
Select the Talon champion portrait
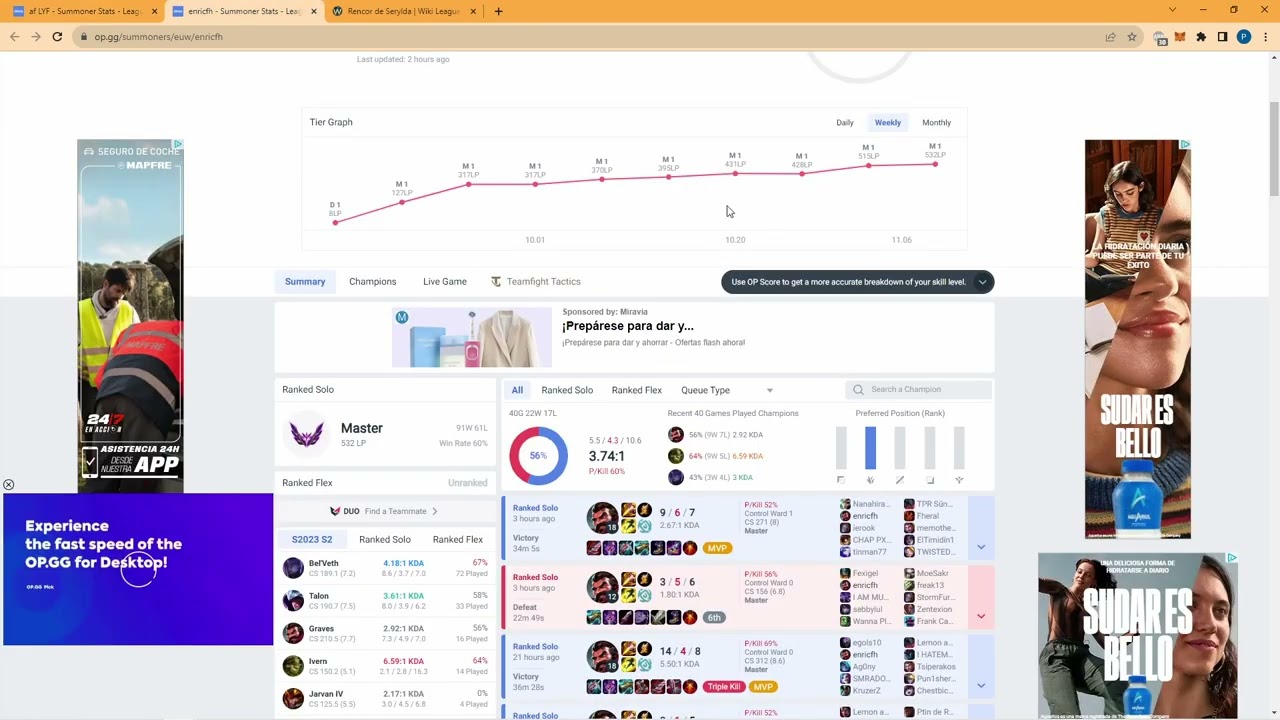coord(293,600)
